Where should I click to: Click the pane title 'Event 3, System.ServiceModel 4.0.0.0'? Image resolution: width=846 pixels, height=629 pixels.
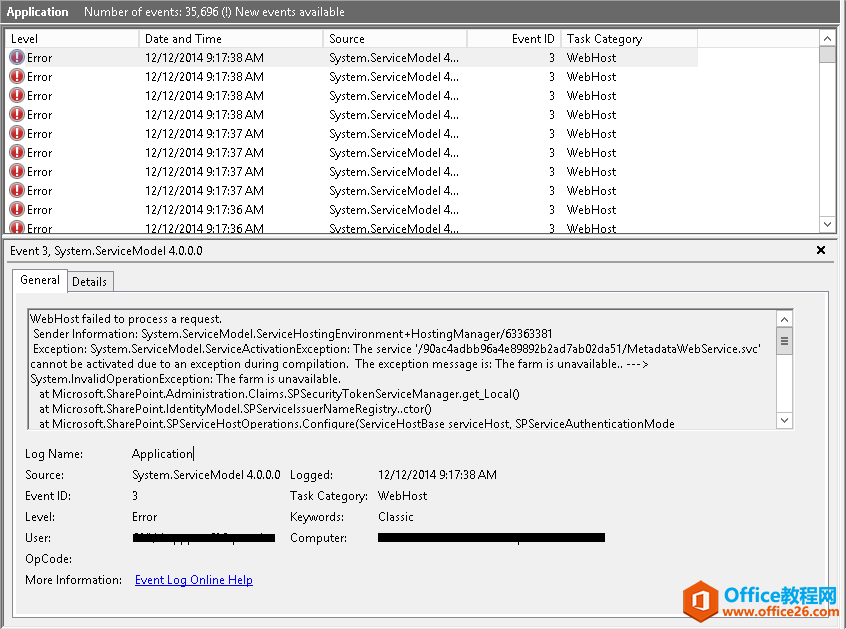pyautogui.click(x=106, y=250)
